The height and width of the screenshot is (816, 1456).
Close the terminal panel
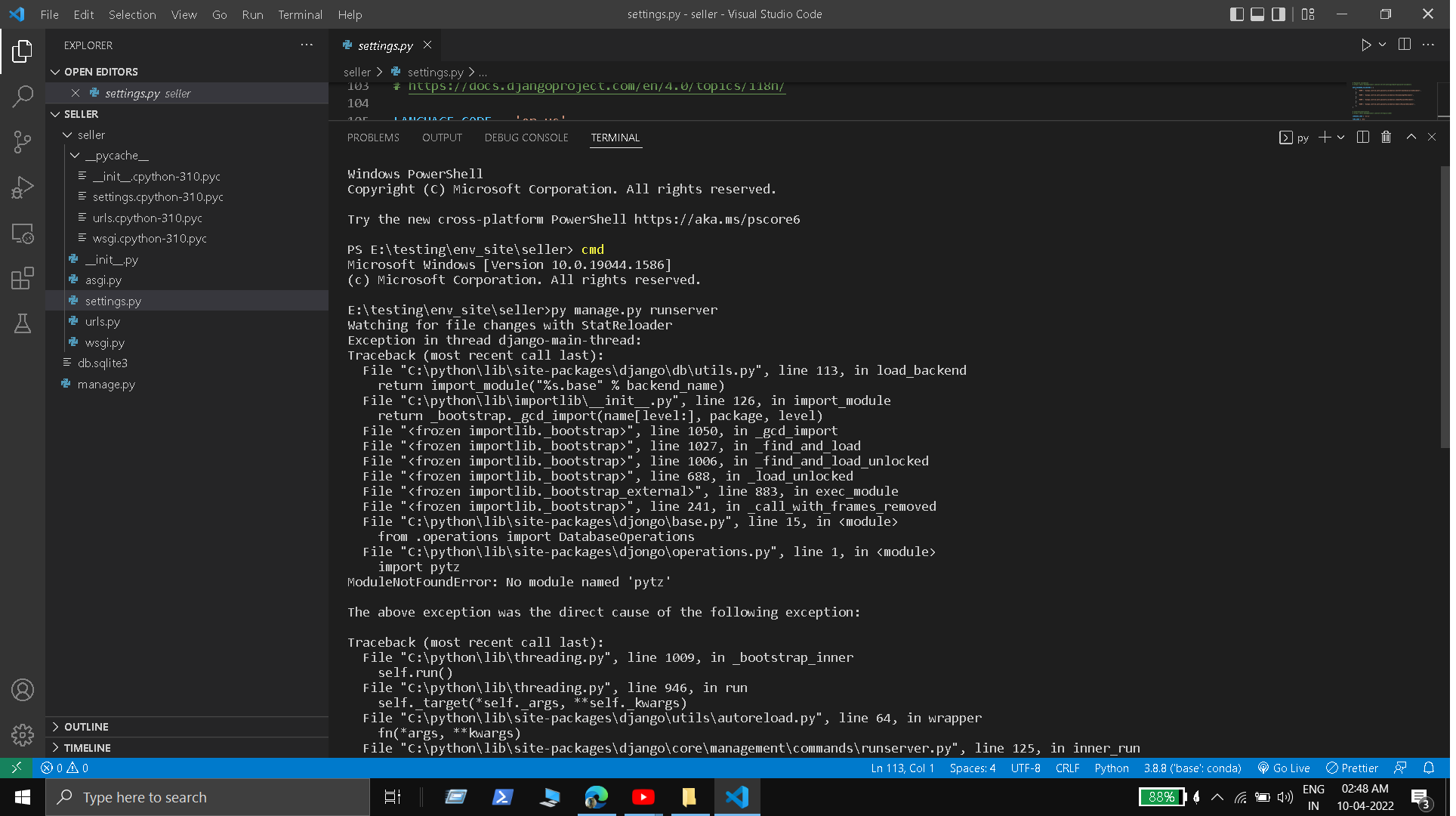click(1432, 138)
